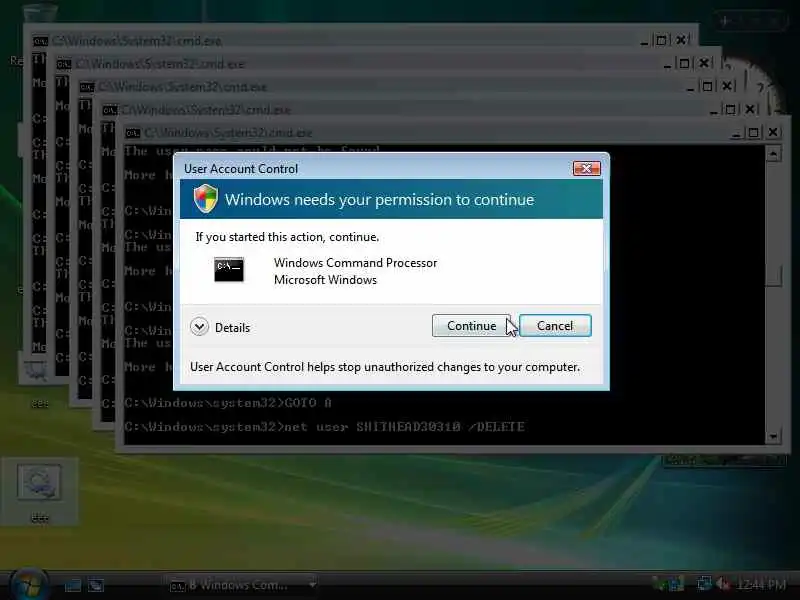The width and height of the screenshot is (800, 600).
Task: Minimize the frontmost cmd.exe window
Action: pyautogui.click(x=736, y=133)
